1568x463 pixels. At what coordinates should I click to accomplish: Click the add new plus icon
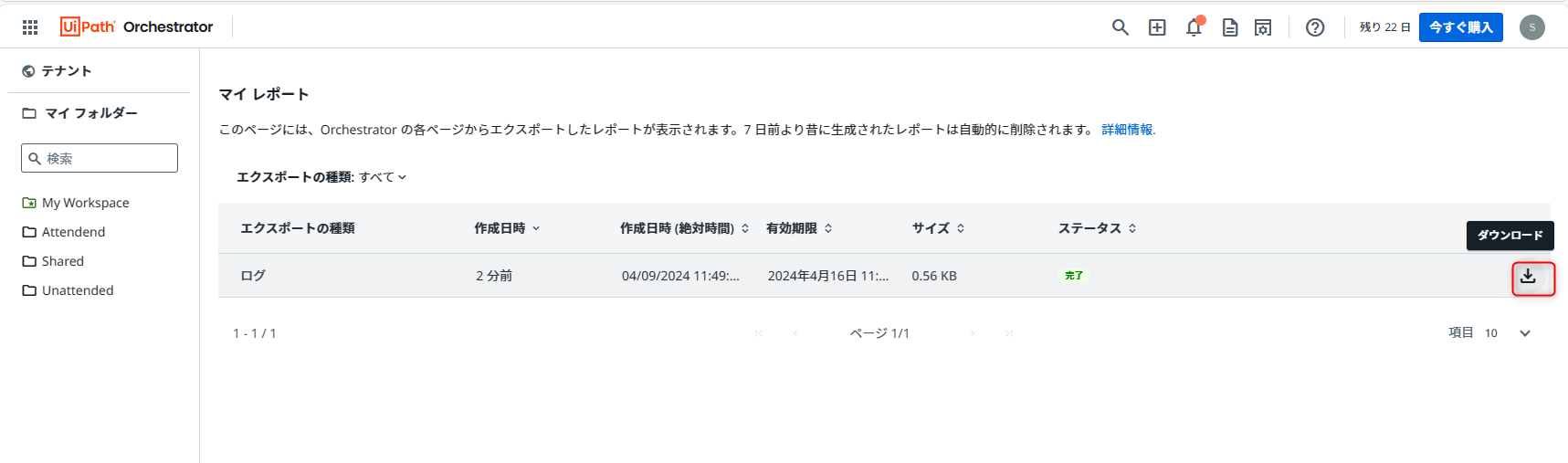click(1157, 27)
